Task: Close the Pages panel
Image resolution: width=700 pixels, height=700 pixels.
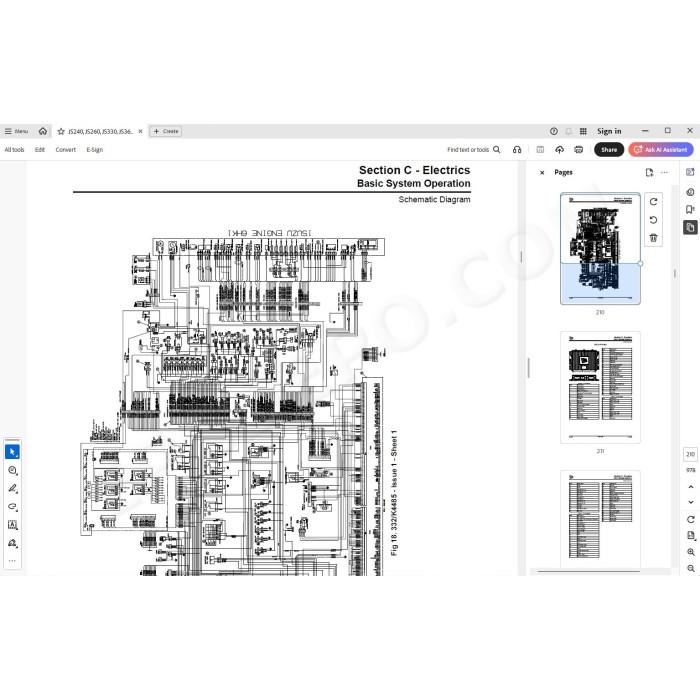Action: tap(542, 172)
